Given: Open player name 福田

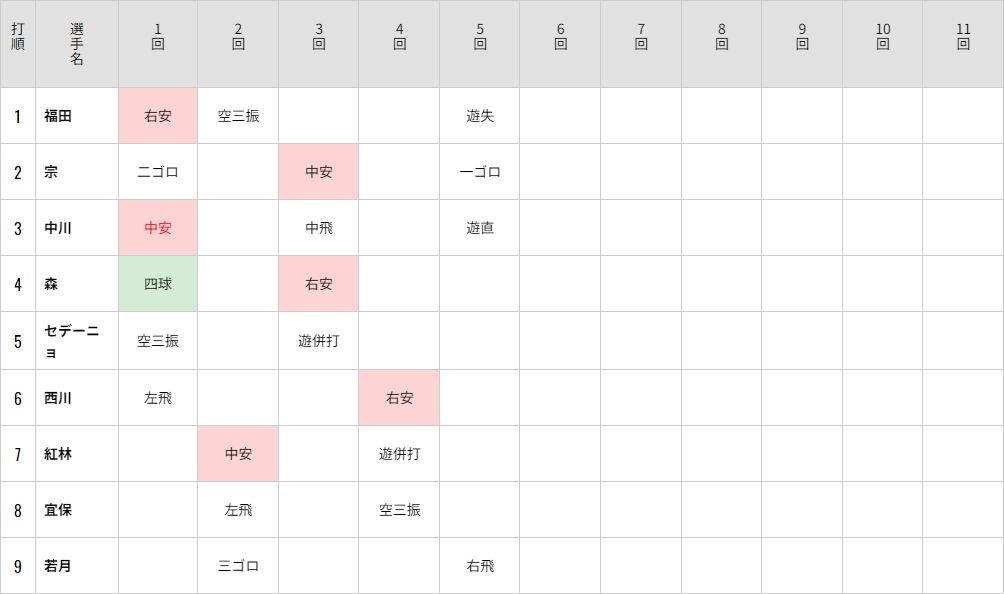Looking at the screenshot, I should [x=58, y=116].
